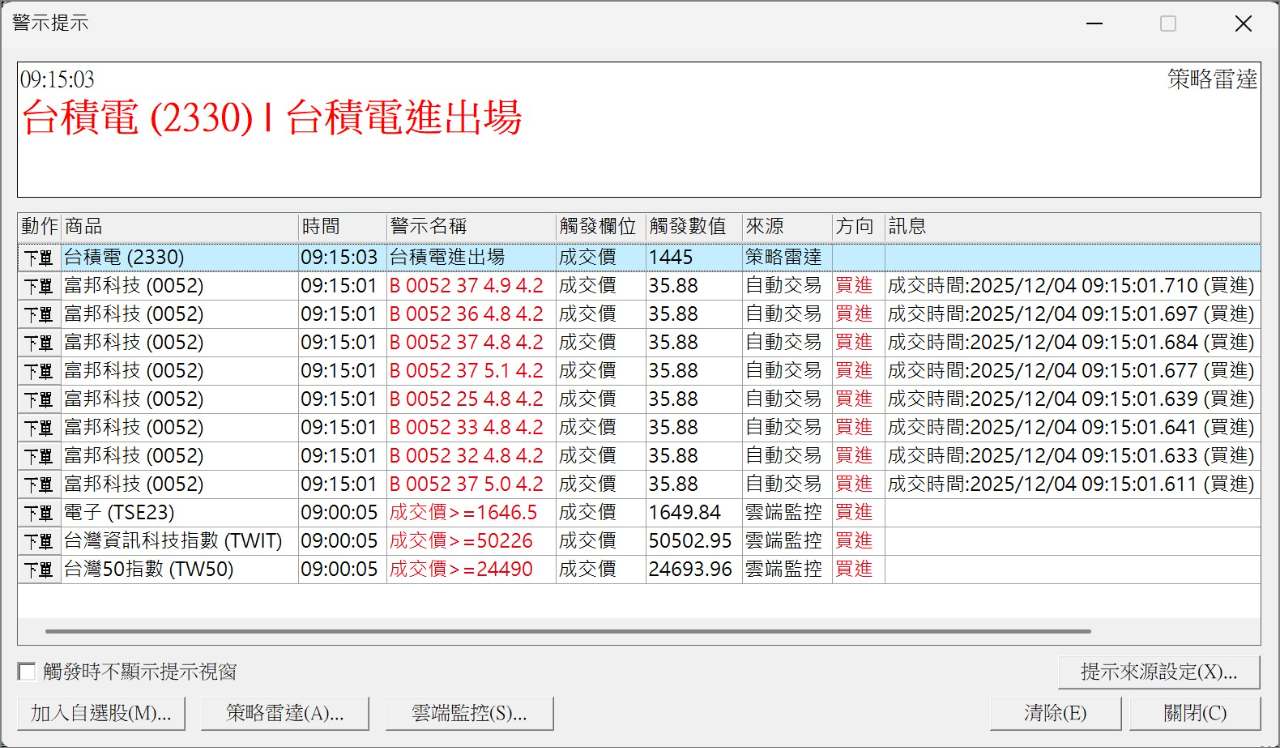1280x748 pixels.
Task: Sort by the 商品 column header
Action: tap(180, 227)
